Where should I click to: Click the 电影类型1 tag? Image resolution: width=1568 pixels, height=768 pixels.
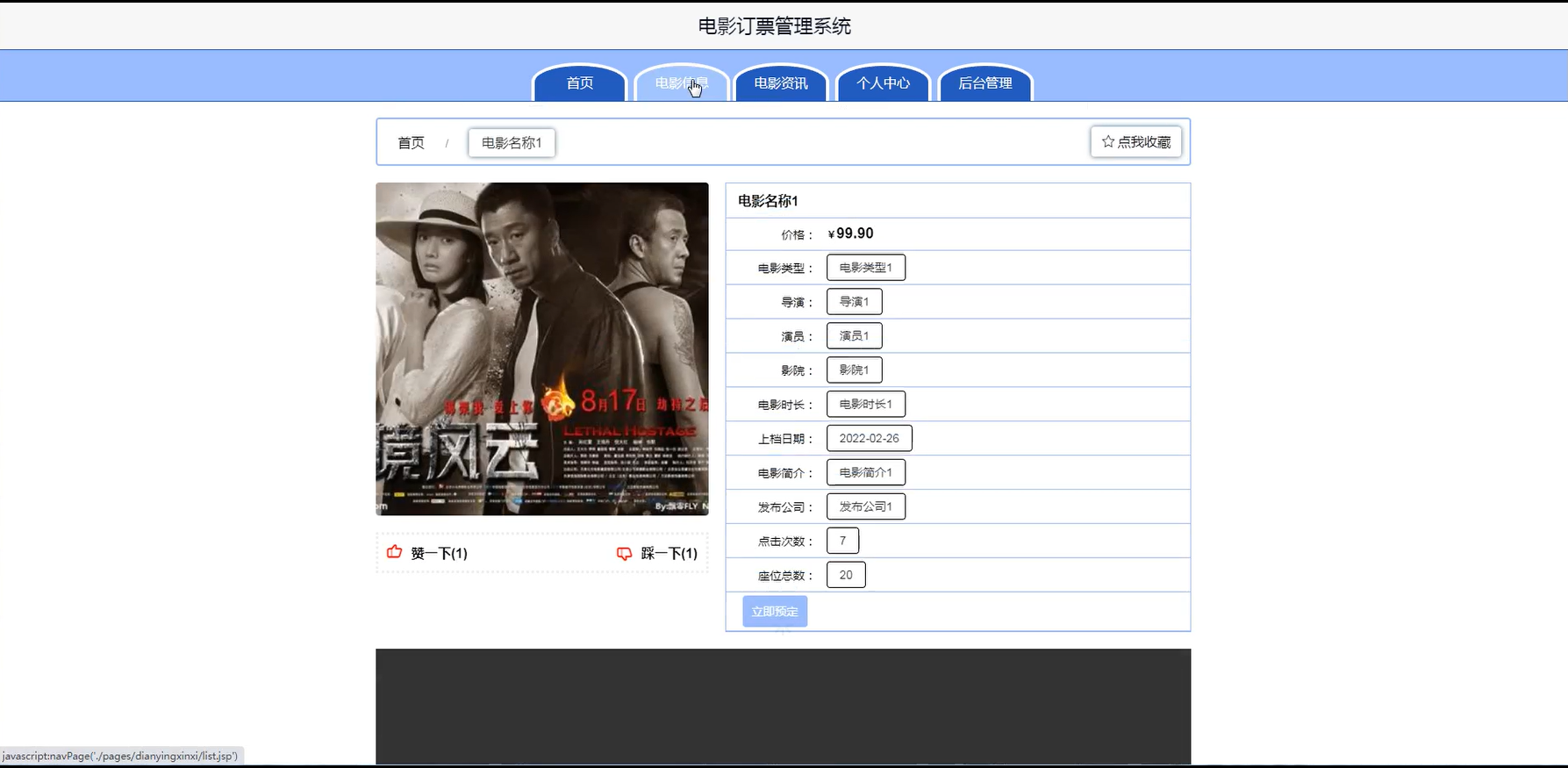pyautogui.click(x=866, y=268)
